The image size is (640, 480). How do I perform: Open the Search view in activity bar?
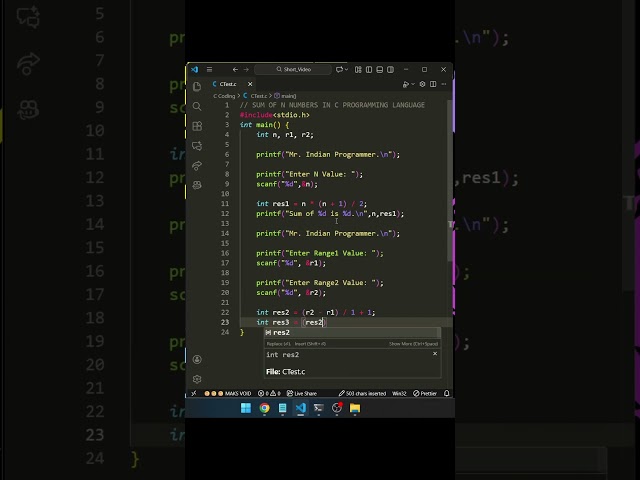197,107
